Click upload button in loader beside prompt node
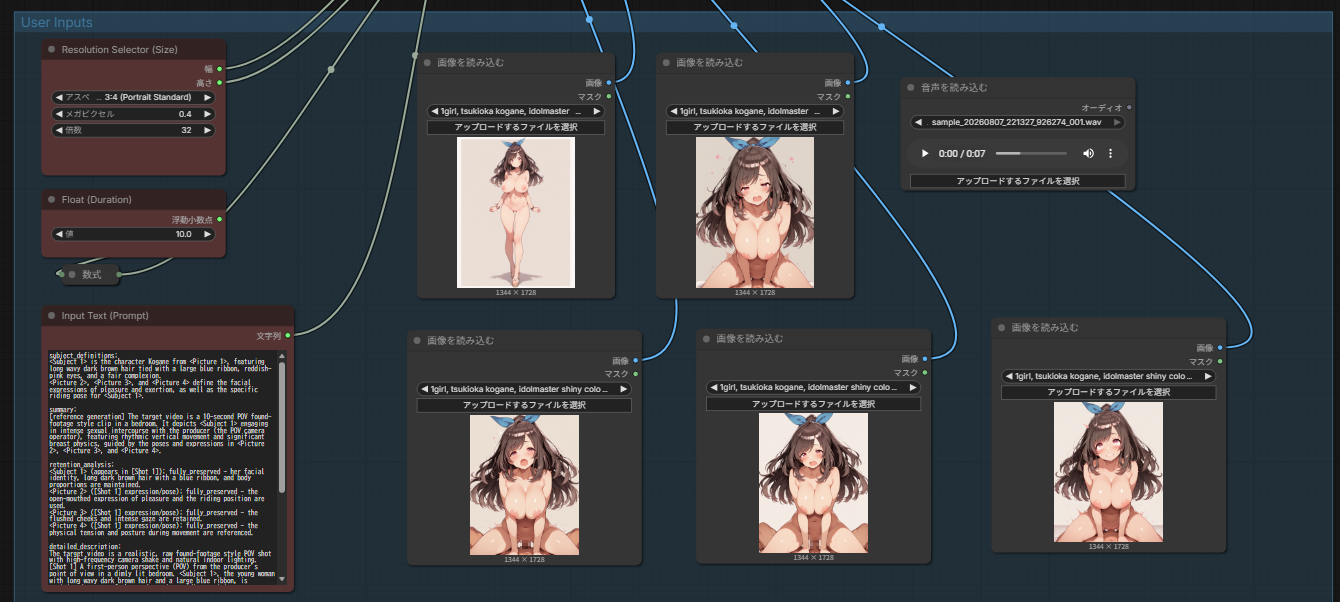This screenshot has height=602, width=1340. point(524,405)
